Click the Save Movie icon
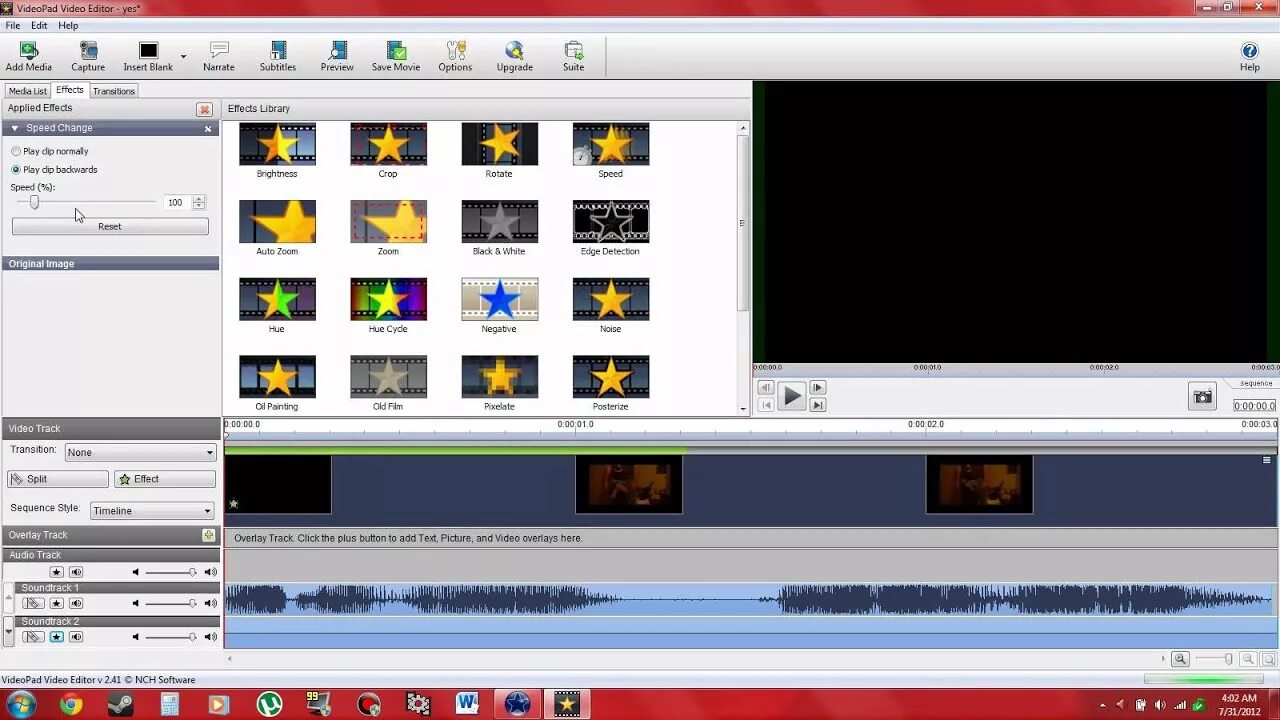 pyautogui.click(x=396, y=57)
